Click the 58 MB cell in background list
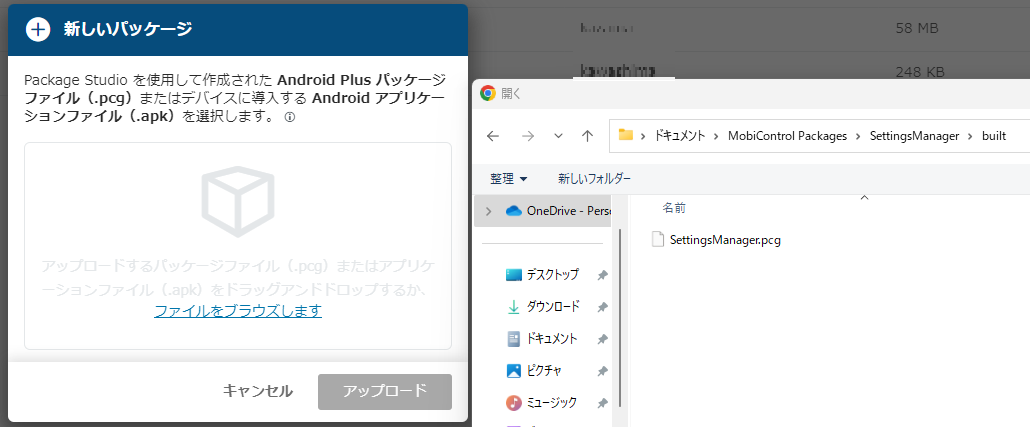The image size is (1030, 427). pos(917,28)
